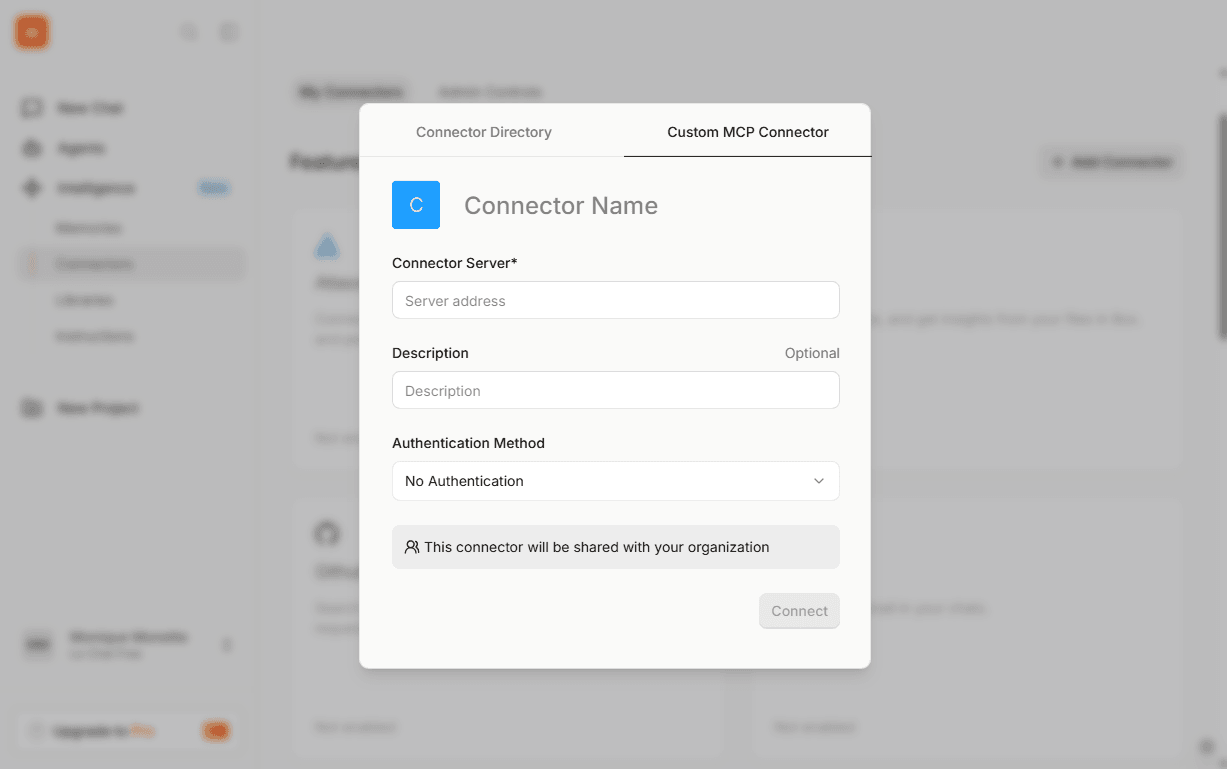
Task: Expand account options for Monique Morello
Action: point(227,645)
